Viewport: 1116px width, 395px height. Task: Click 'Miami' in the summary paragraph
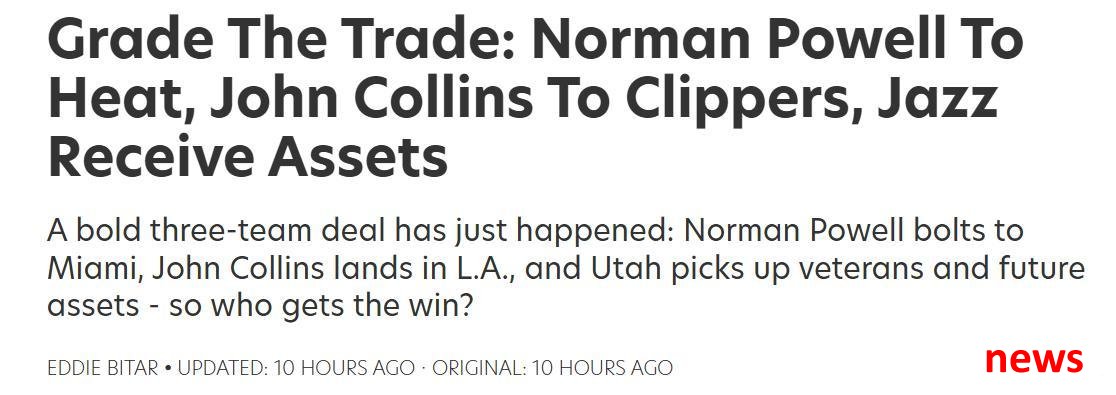(x=90, y=269)
